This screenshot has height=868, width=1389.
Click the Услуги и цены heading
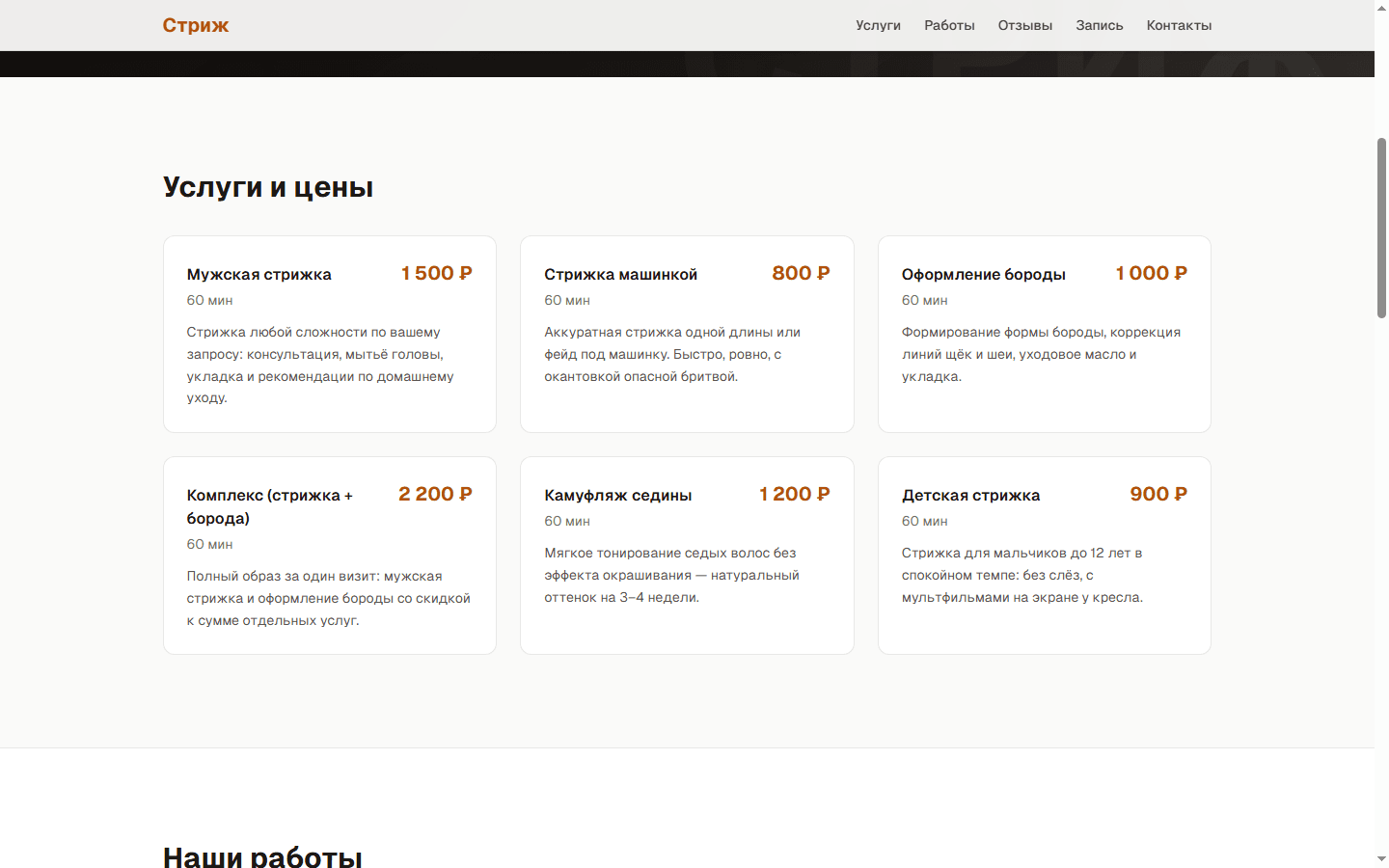pos(268,186)
